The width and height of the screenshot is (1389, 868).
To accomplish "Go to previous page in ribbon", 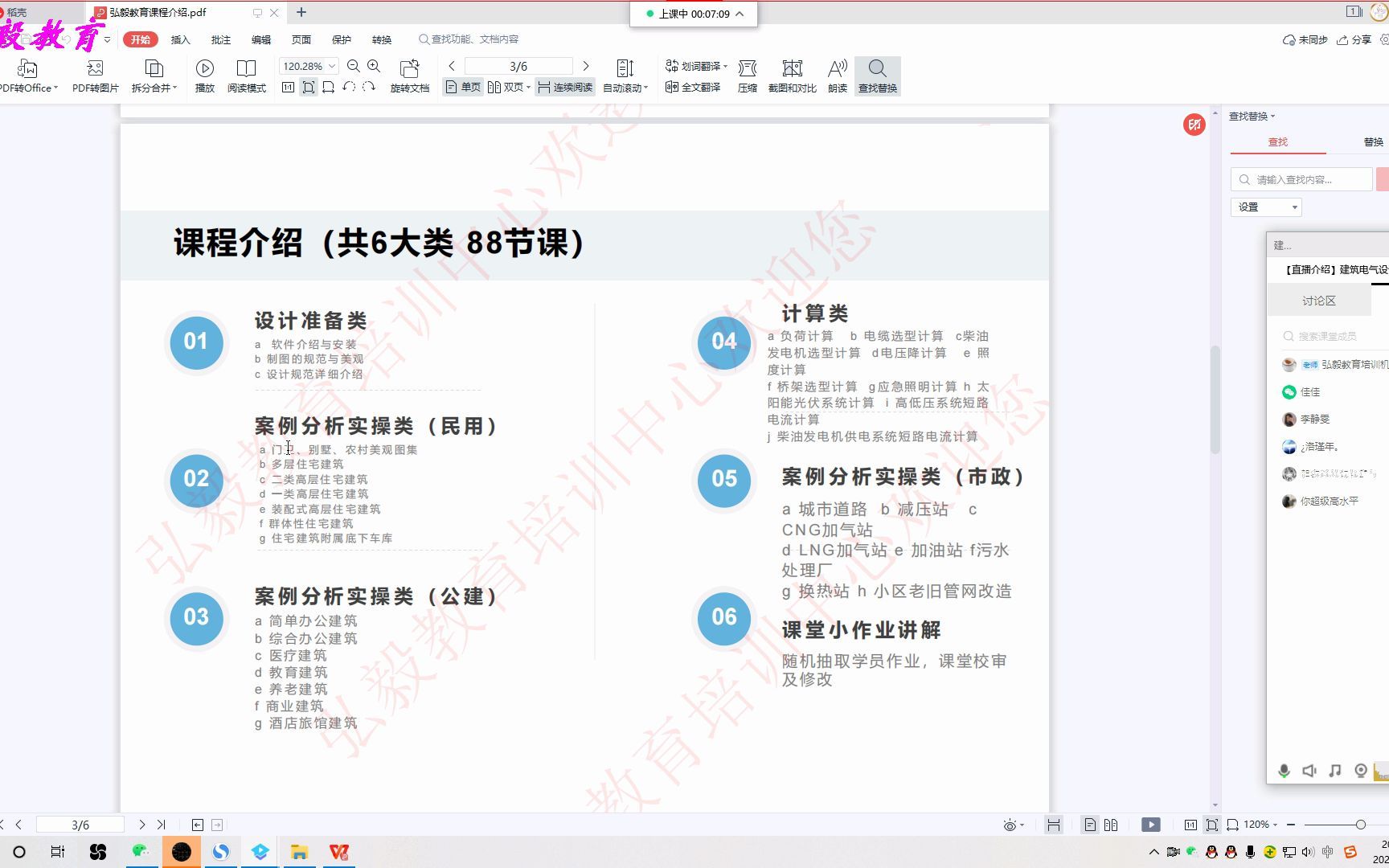I will pos(452,67).
